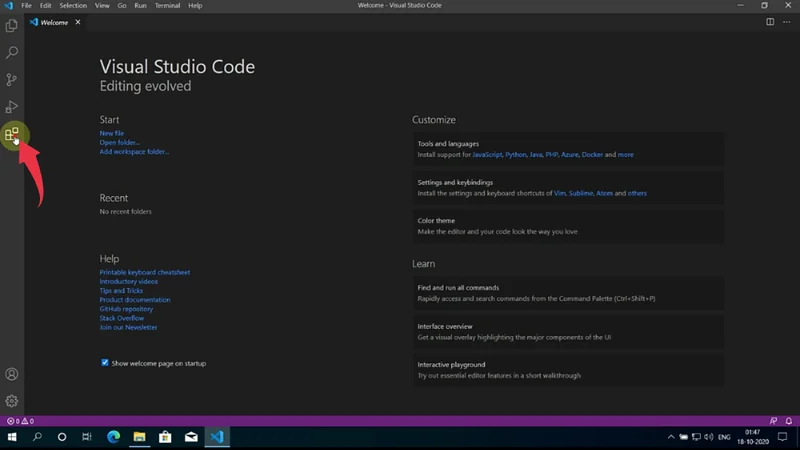Click errors and warnings status indicator

[20, 421]
